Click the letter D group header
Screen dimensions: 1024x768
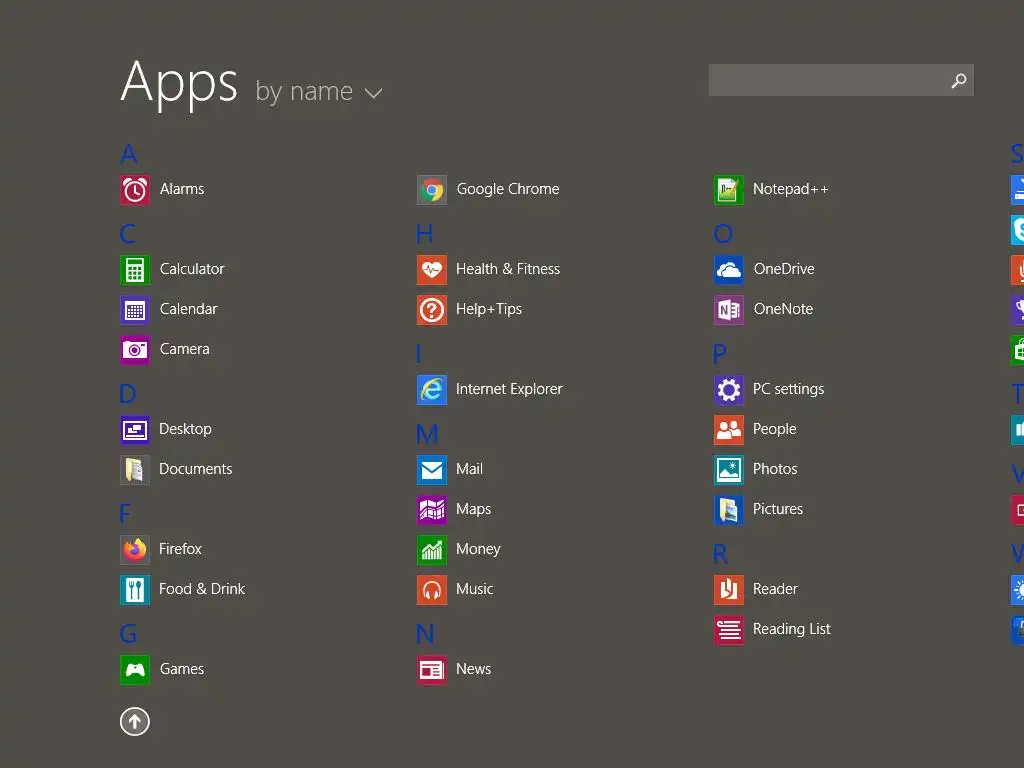coord(128,394)
